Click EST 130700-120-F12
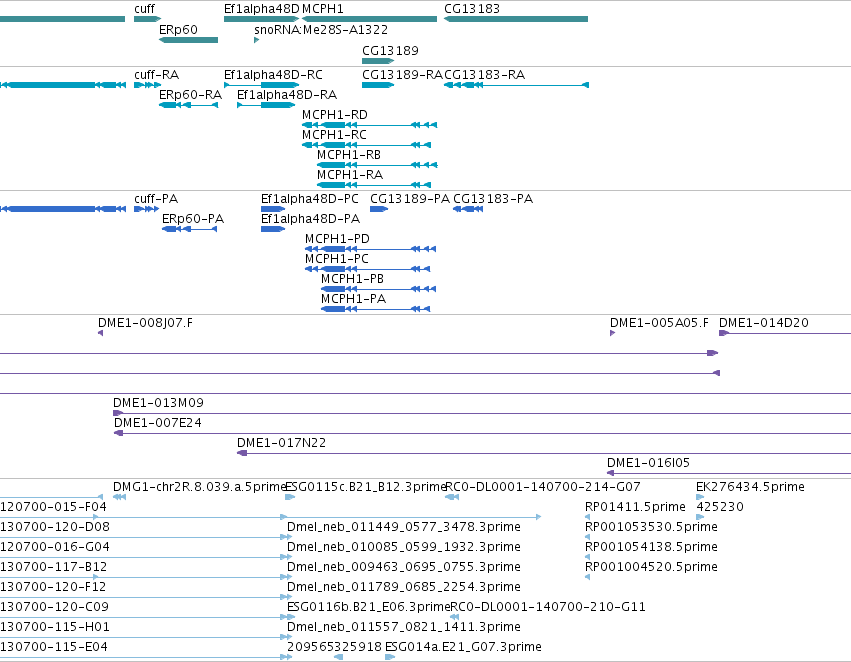The image size is (851, 662). point(53,587)
